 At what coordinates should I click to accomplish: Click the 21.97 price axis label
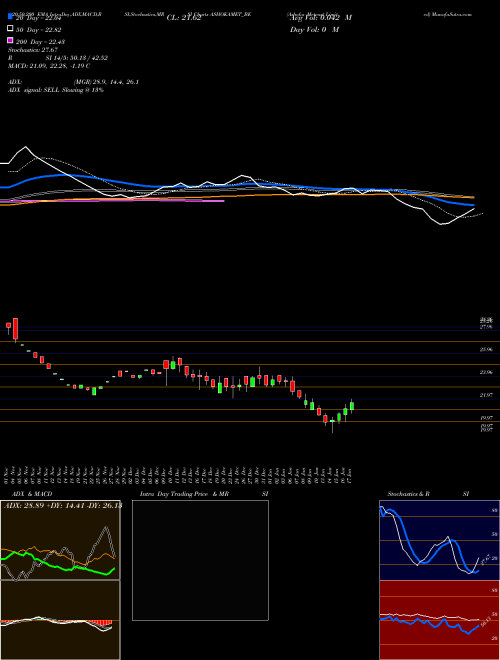(486, 395)
